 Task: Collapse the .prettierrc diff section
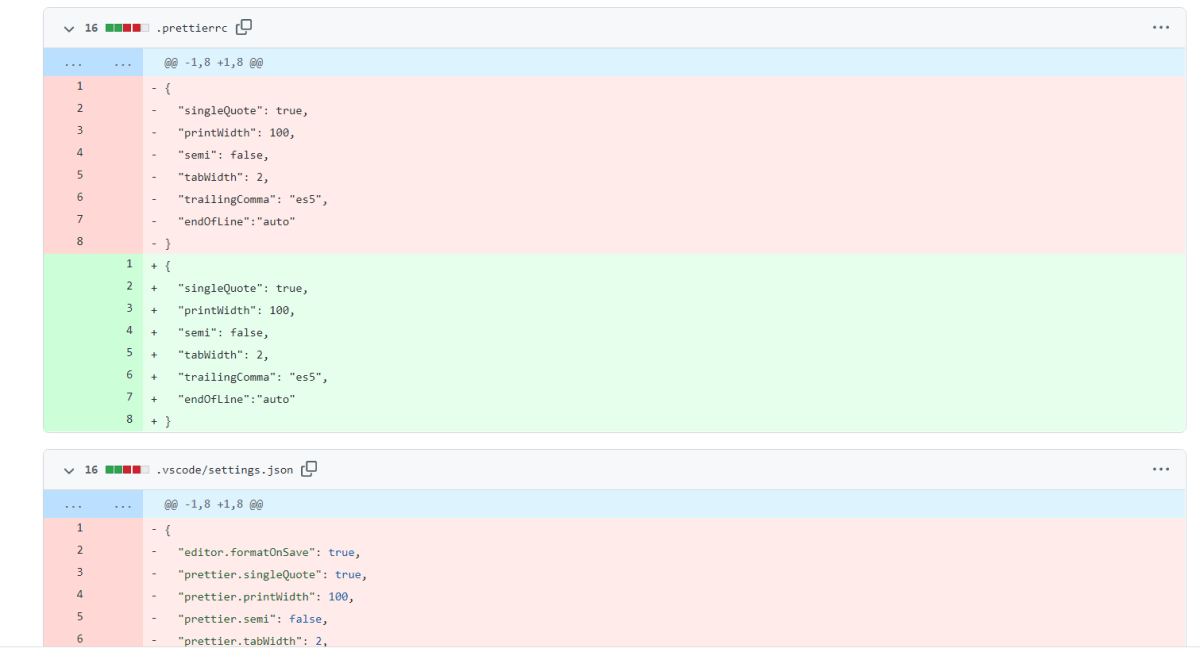(67, 28)
